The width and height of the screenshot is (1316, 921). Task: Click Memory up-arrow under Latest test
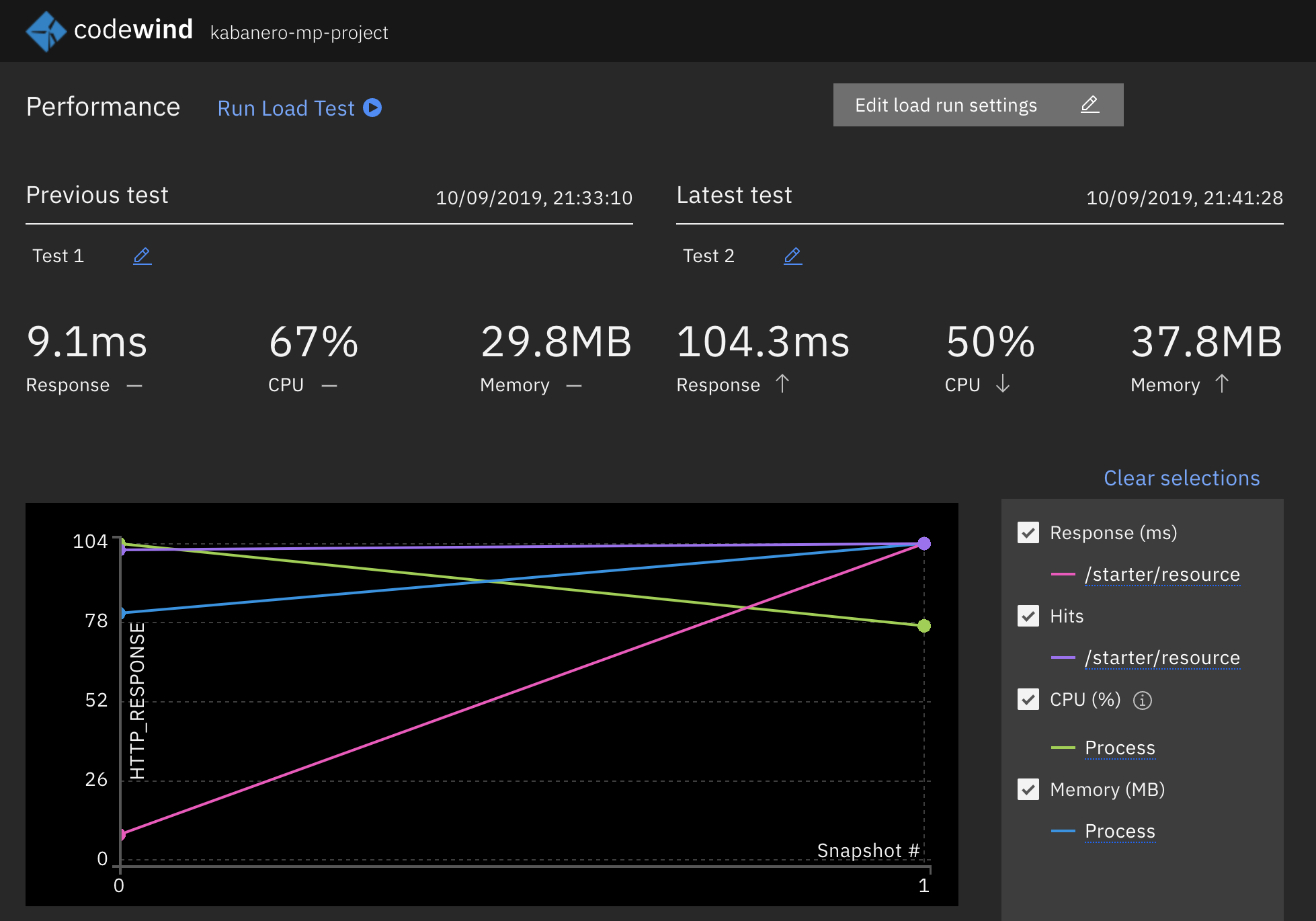(x=1221, y=384)
